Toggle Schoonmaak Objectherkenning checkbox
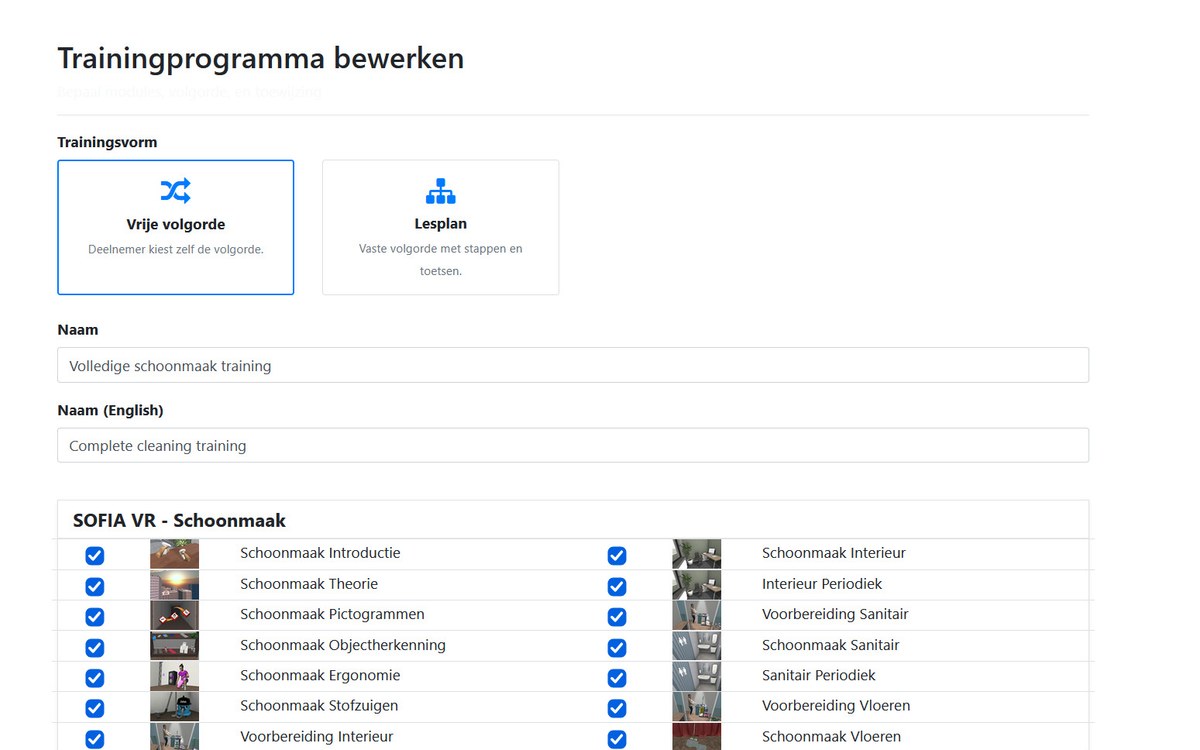The image size is (1200, 750). click(94, 647)
